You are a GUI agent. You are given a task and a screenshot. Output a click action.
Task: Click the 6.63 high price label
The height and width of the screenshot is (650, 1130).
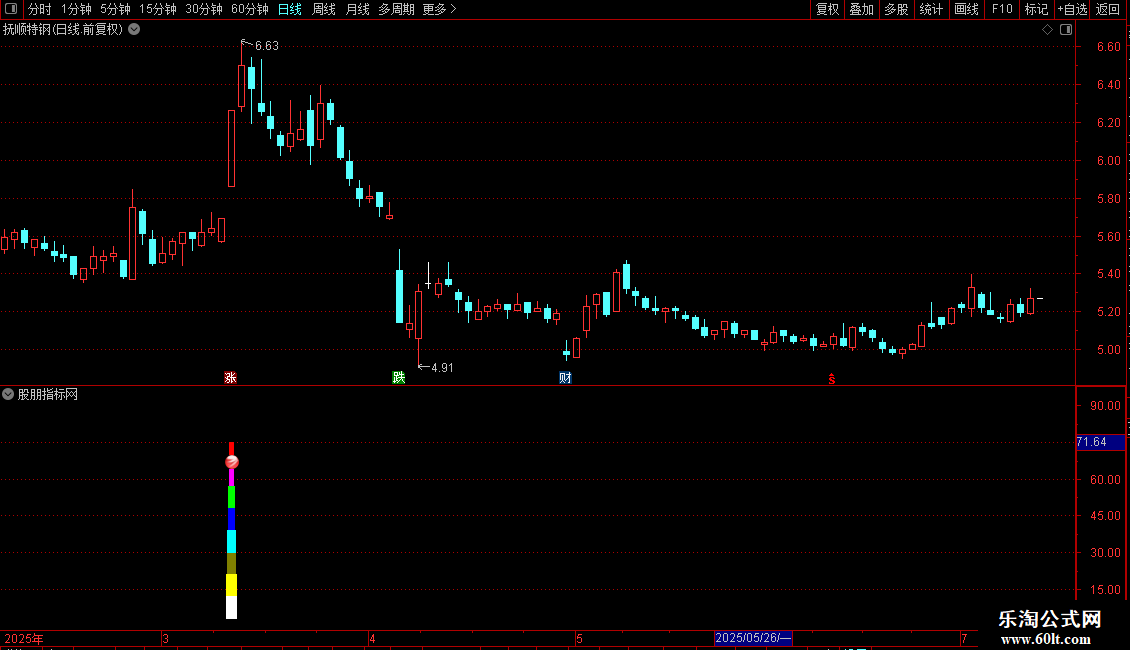point(267,45)
